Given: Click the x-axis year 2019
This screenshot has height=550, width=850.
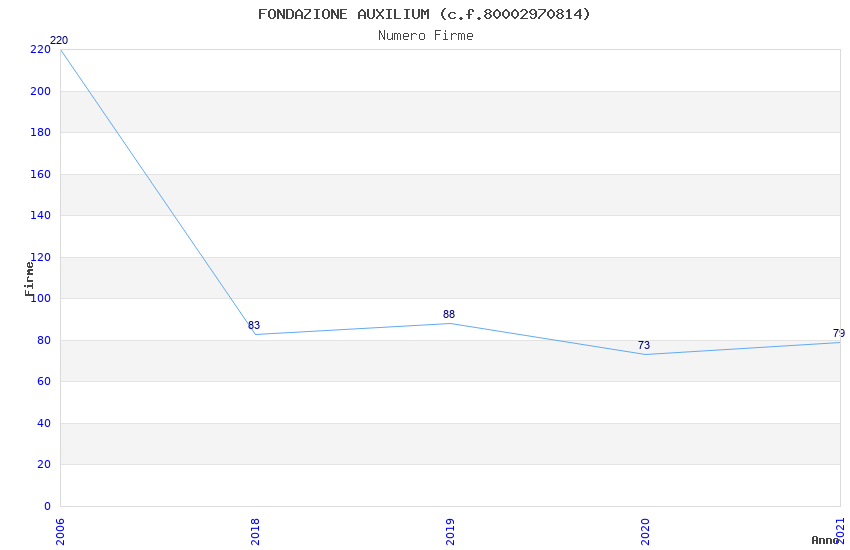Looking at the screenshot, I should click(x=450, y=532).
